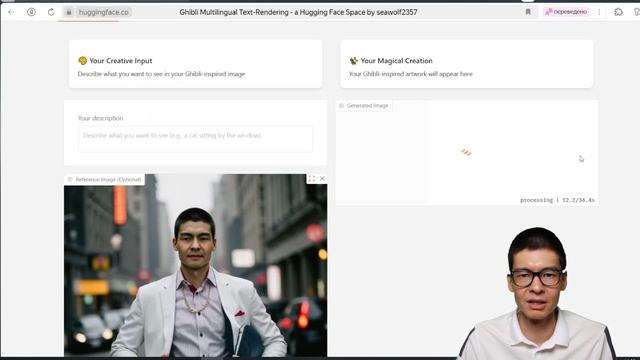The image size is (640, 360).
Task: Reload the page with the refresh icon
Action: [x=51, y=12]
